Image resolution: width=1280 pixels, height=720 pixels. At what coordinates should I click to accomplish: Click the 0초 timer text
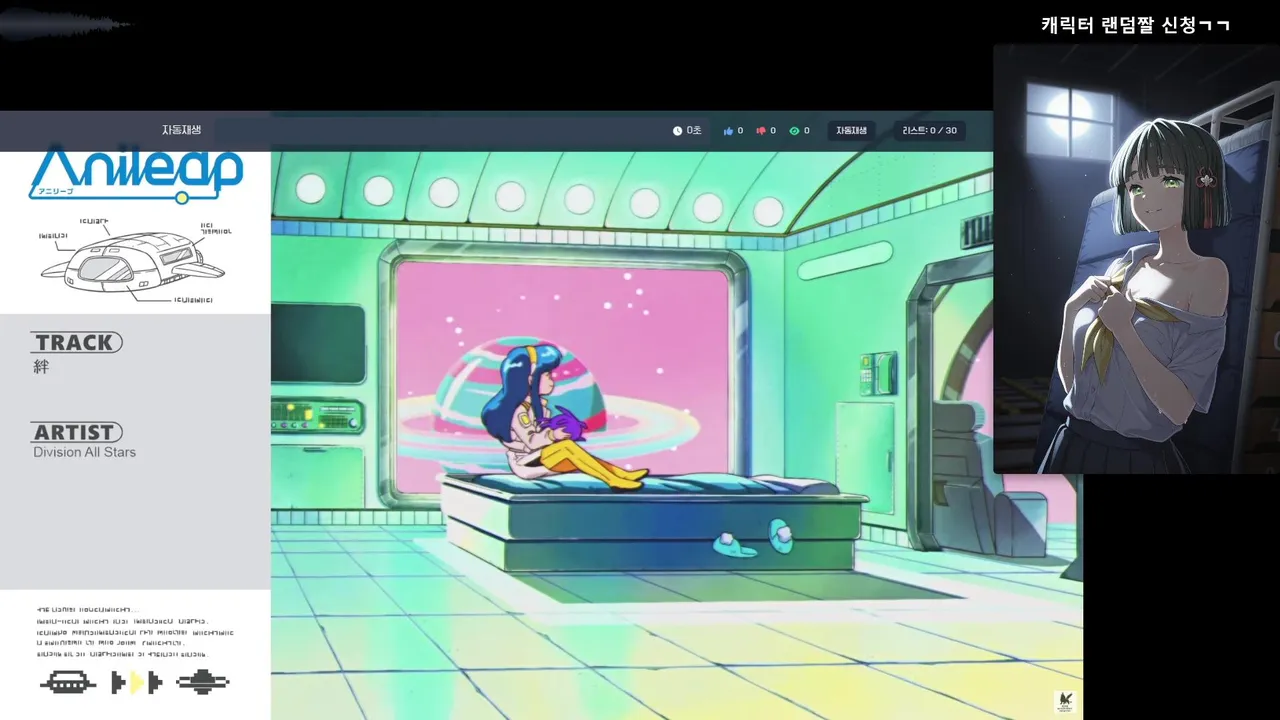694,131
